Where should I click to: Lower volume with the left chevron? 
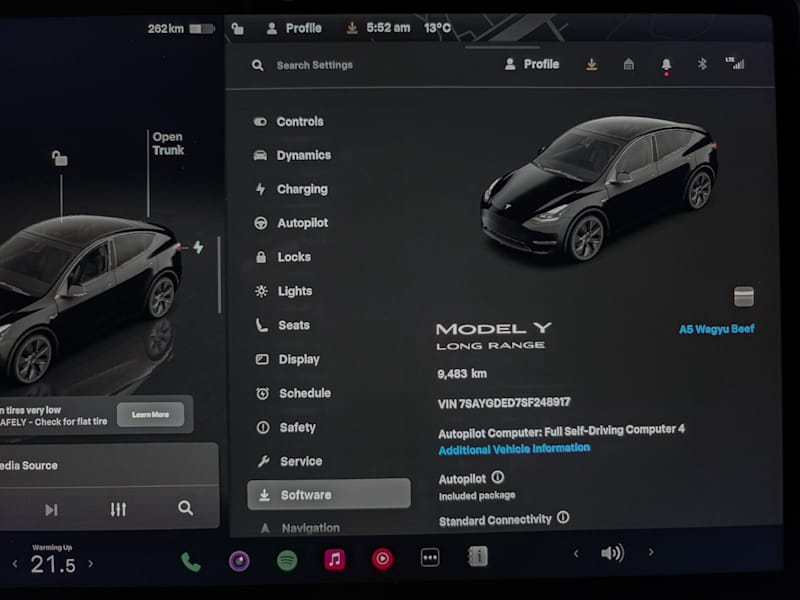click(x=576, y=554)
